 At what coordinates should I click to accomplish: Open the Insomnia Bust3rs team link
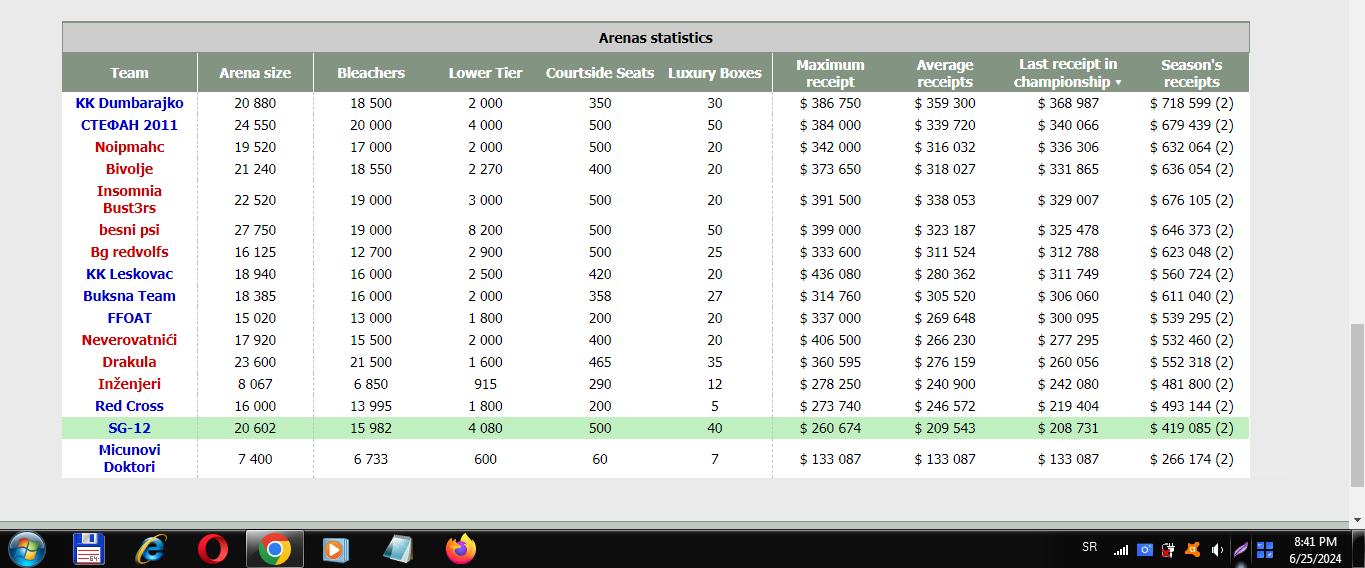(129, 199)
